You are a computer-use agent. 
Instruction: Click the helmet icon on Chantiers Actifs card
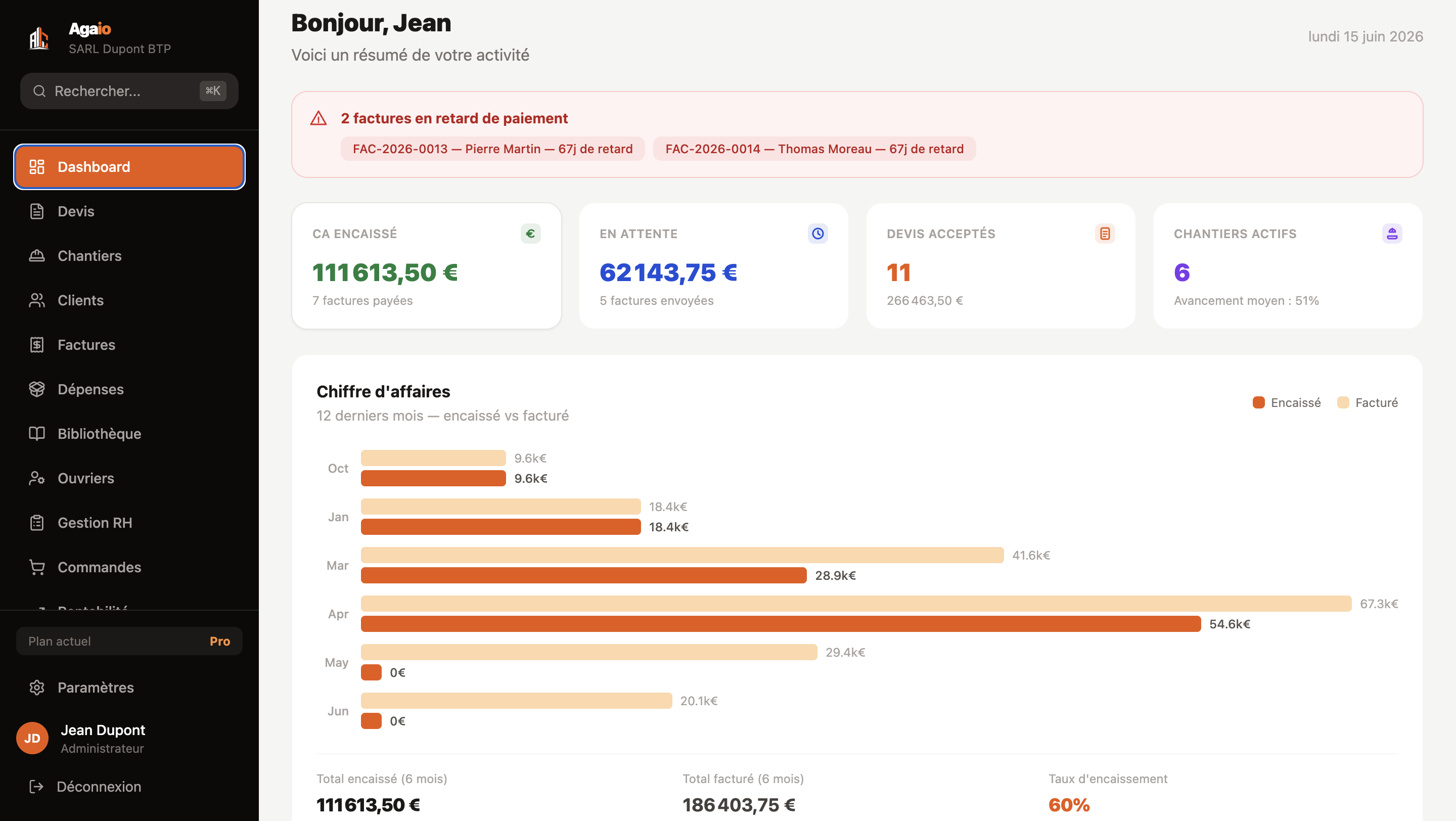click(1392, 234)
